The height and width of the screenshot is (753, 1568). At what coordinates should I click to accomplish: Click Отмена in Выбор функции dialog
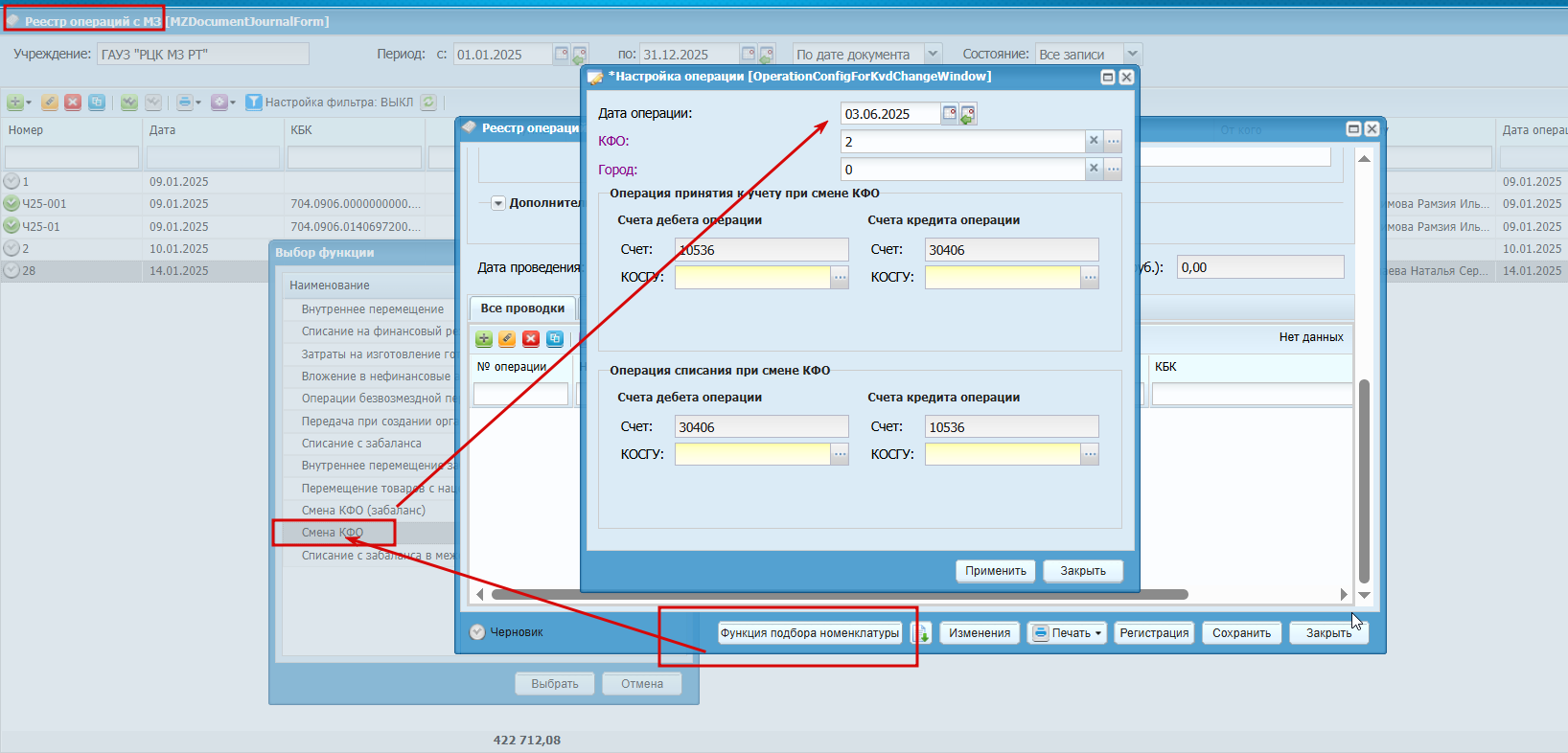[x=642, y=684]
